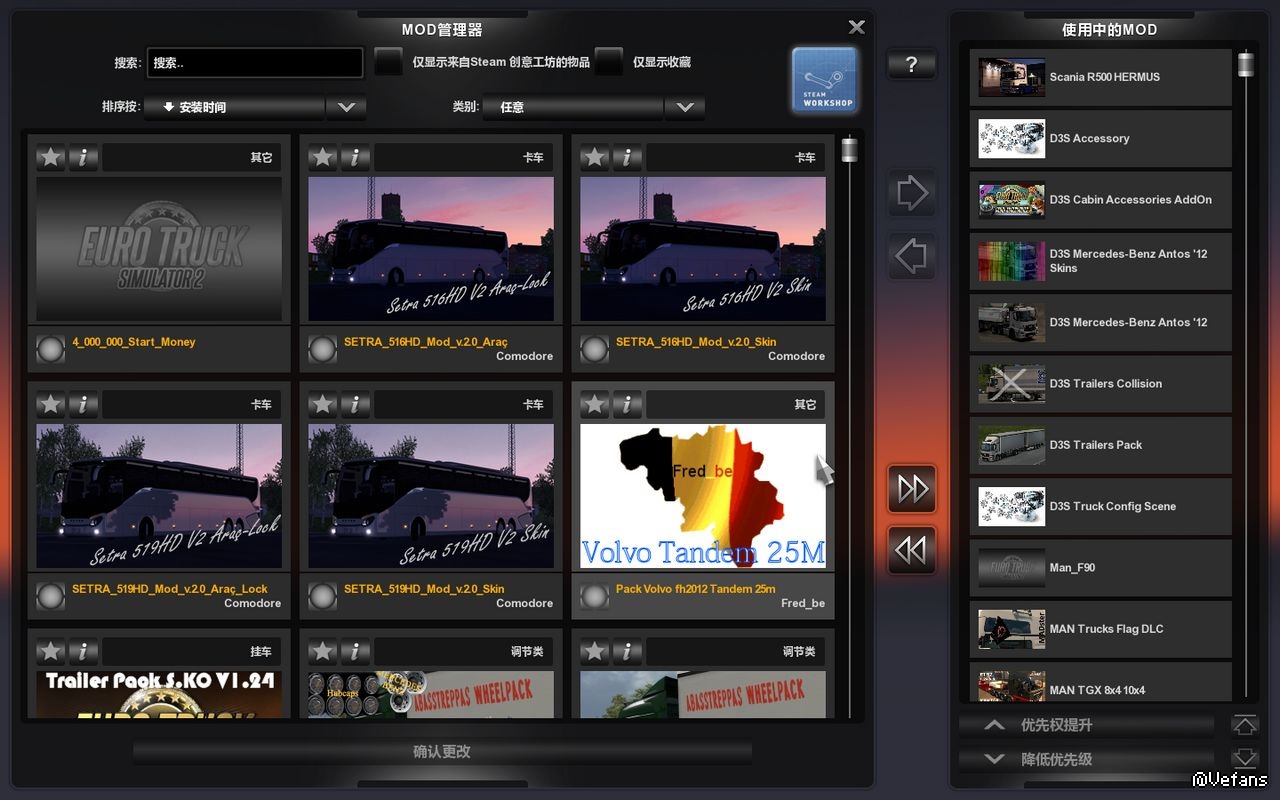Image resolution: width=1280 pixels, height=800 pixels.
Task: Deactivate all mods with double left arrow
Action: tap(912, 551)
